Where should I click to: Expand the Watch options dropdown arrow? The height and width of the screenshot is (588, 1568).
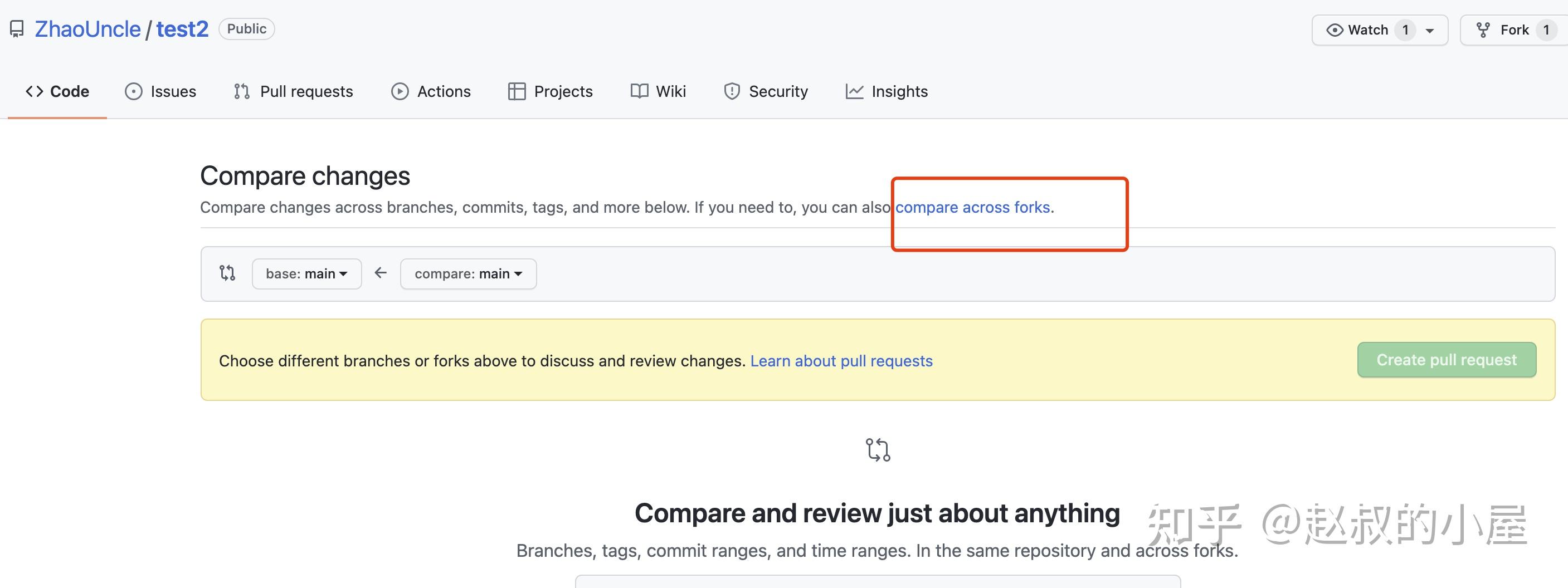click(x=1430, y=31)
